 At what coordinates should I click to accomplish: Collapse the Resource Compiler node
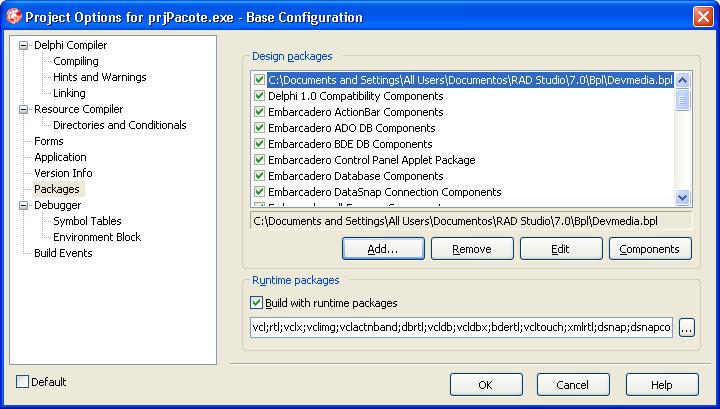pyautogui.click(x=24, y=110)
